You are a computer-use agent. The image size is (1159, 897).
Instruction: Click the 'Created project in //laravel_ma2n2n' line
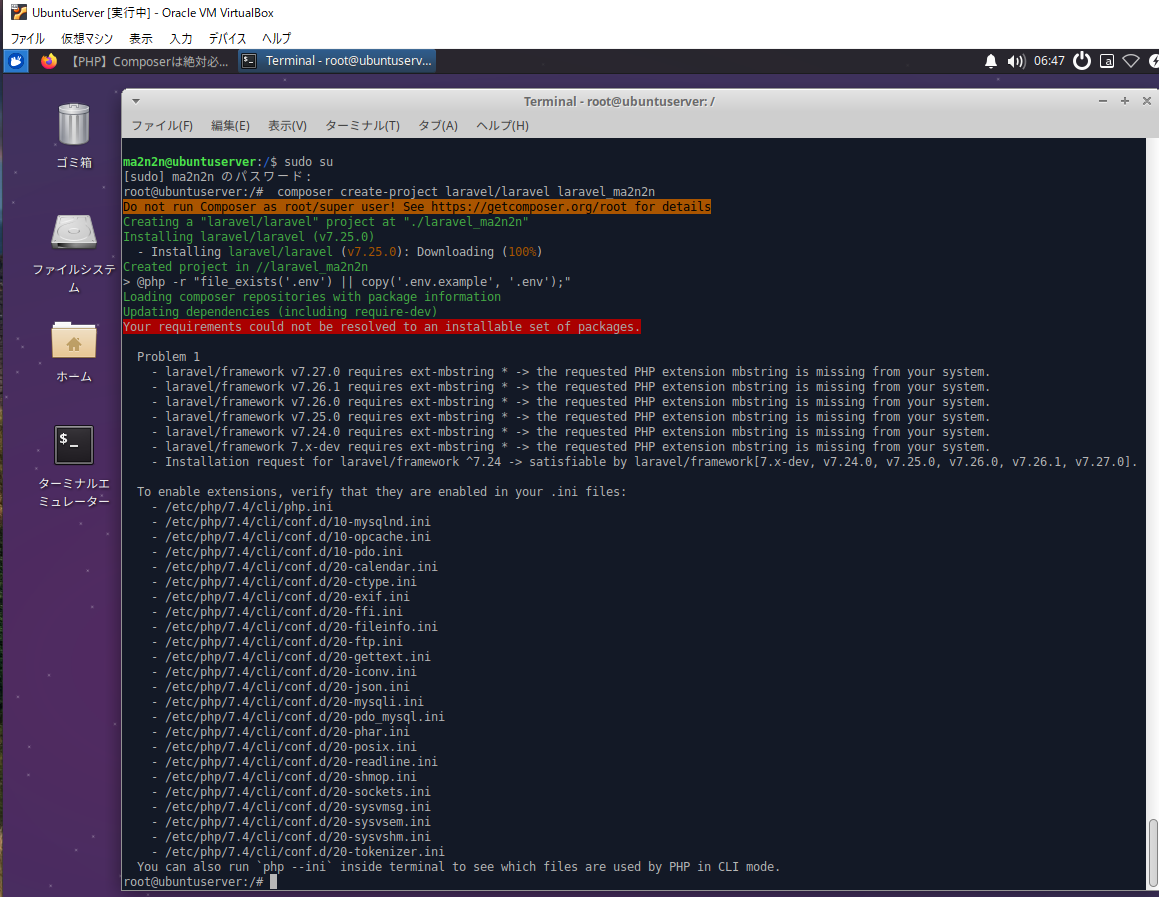(x=245, y=267)
